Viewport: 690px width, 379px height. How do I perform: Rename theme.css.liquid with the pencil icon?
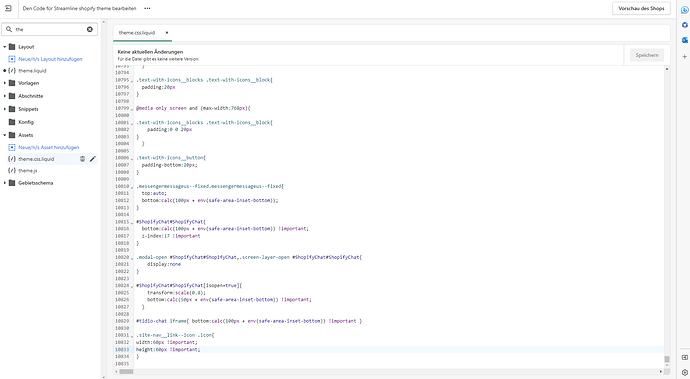click(x=92, y=159)
